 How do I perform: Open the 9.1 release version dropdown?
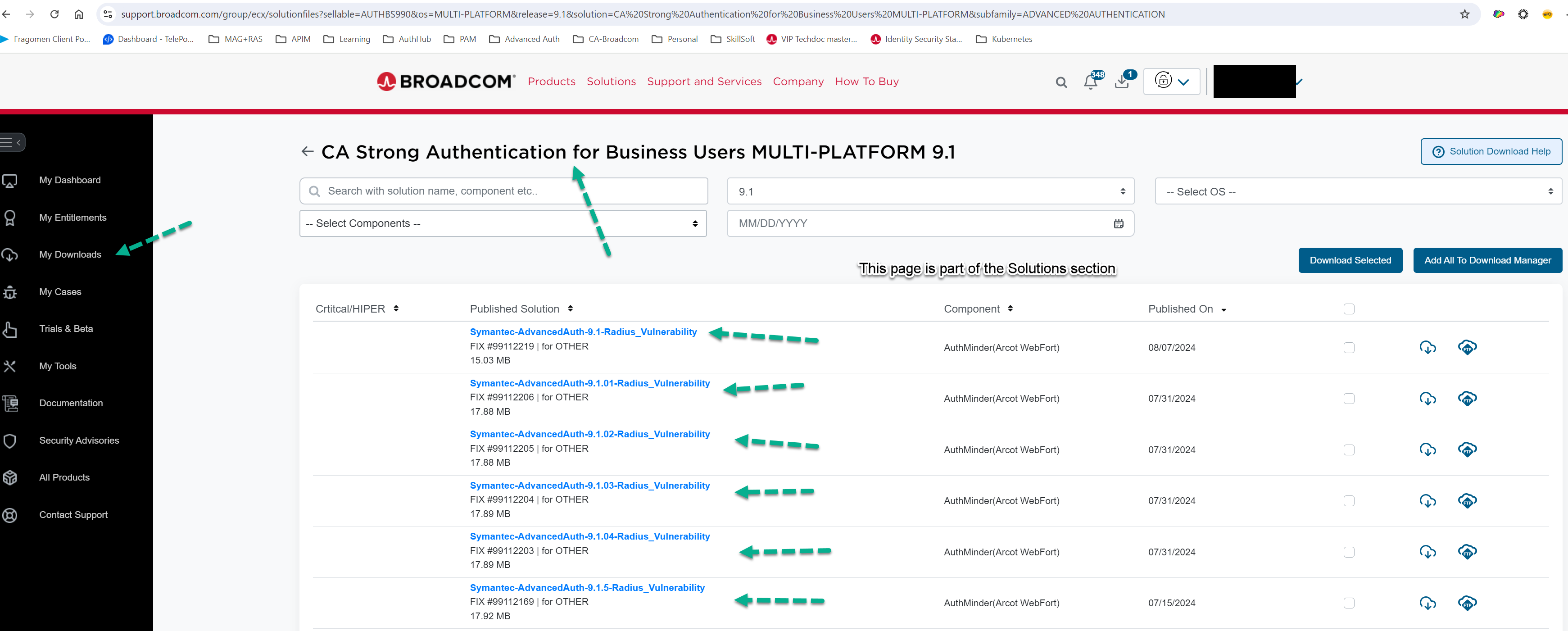point(930,191)
